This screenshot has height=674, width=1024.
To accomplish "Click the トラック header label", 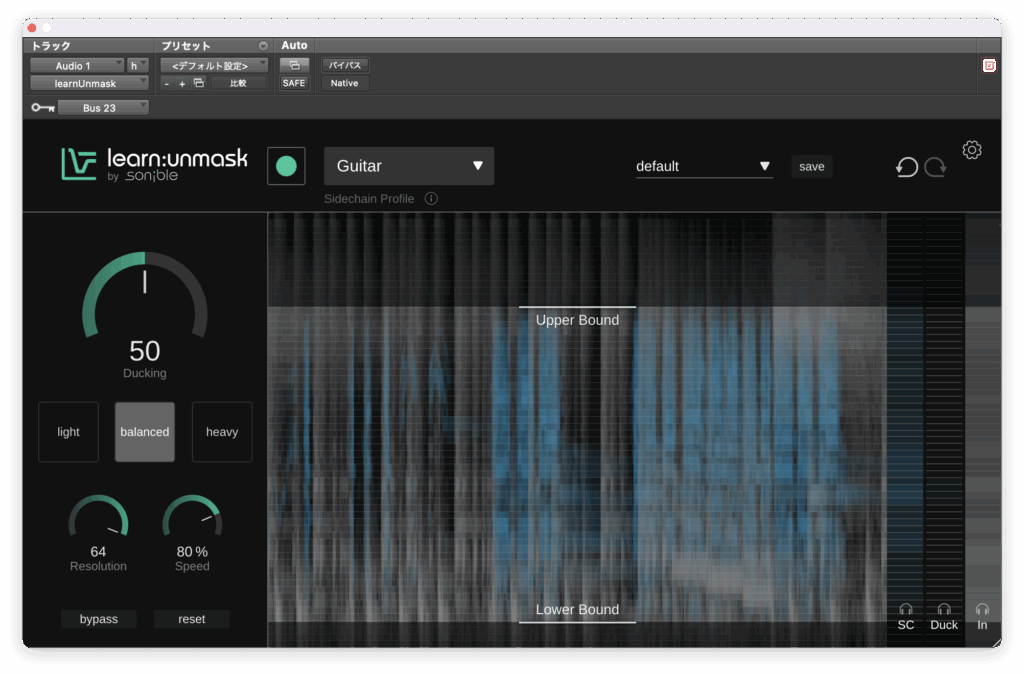I will [51, 46].
